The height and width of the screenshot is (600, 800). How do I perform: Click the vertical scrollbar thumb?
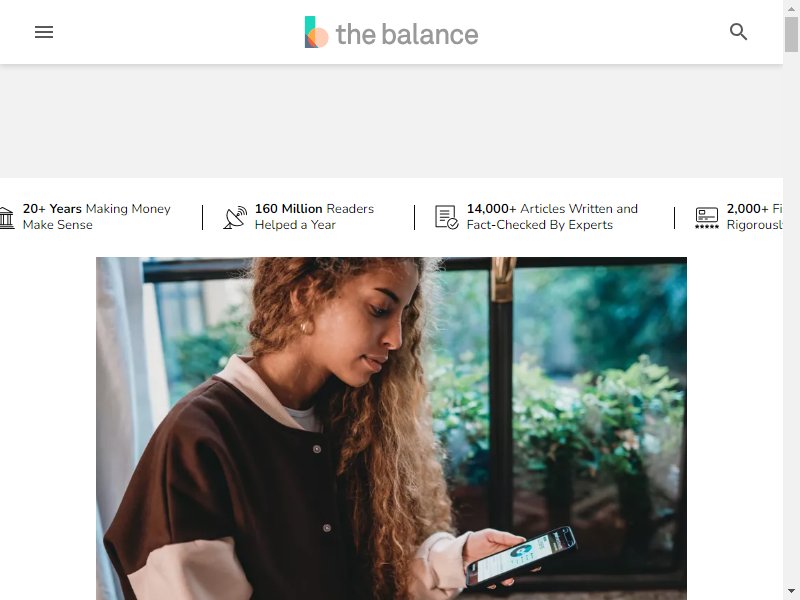coord(791,34)
